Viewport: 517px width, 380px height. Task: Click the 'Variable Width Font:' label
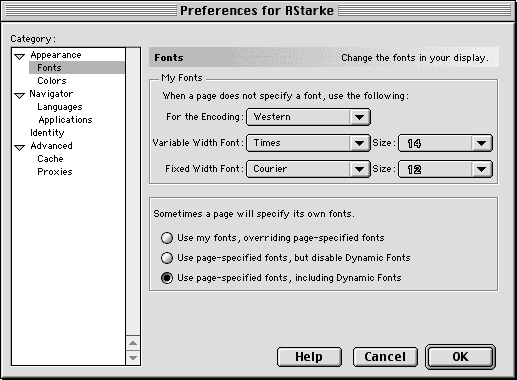point(198,143)
